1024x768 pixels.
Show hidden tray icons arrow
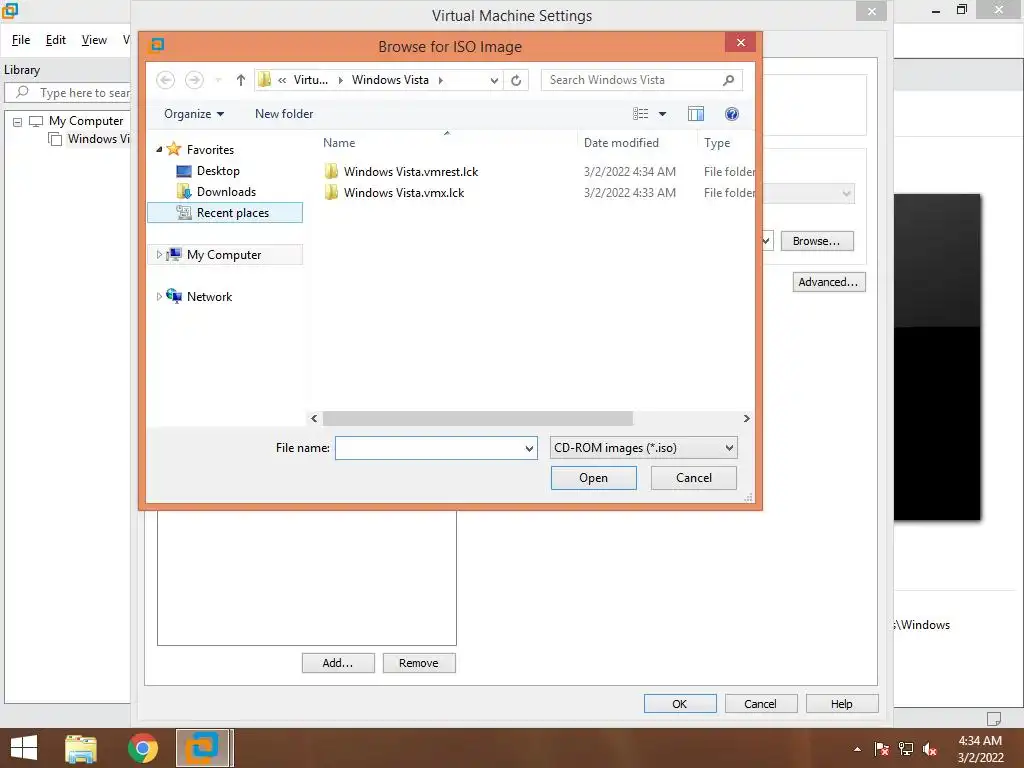pyautogui.click(x=857, y=749)
